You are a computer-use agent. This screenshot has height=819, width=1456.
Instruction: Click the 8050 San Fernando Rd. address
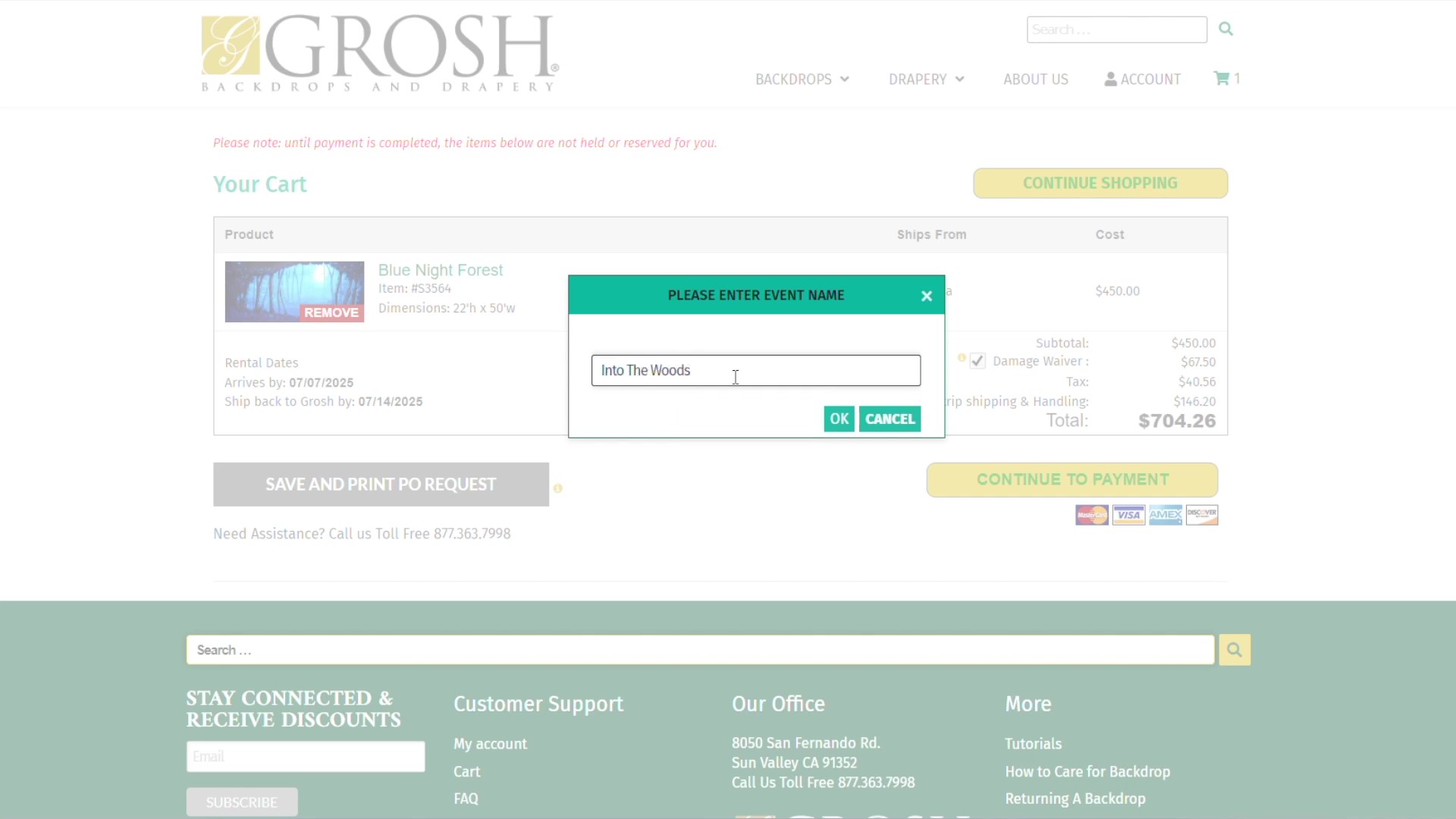[x=805, y=744]
